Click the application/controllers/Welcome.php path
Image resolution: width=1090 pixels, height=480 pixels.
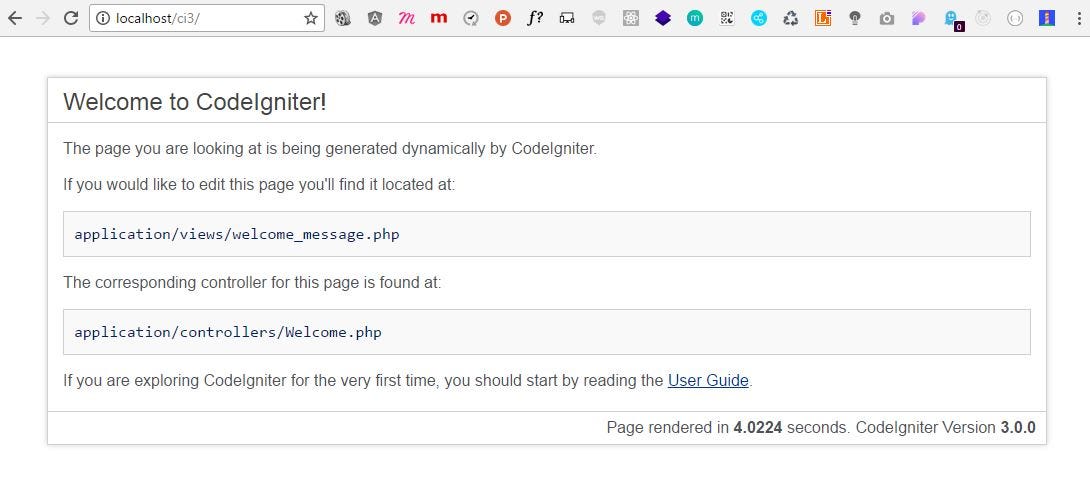coord(228,332)
